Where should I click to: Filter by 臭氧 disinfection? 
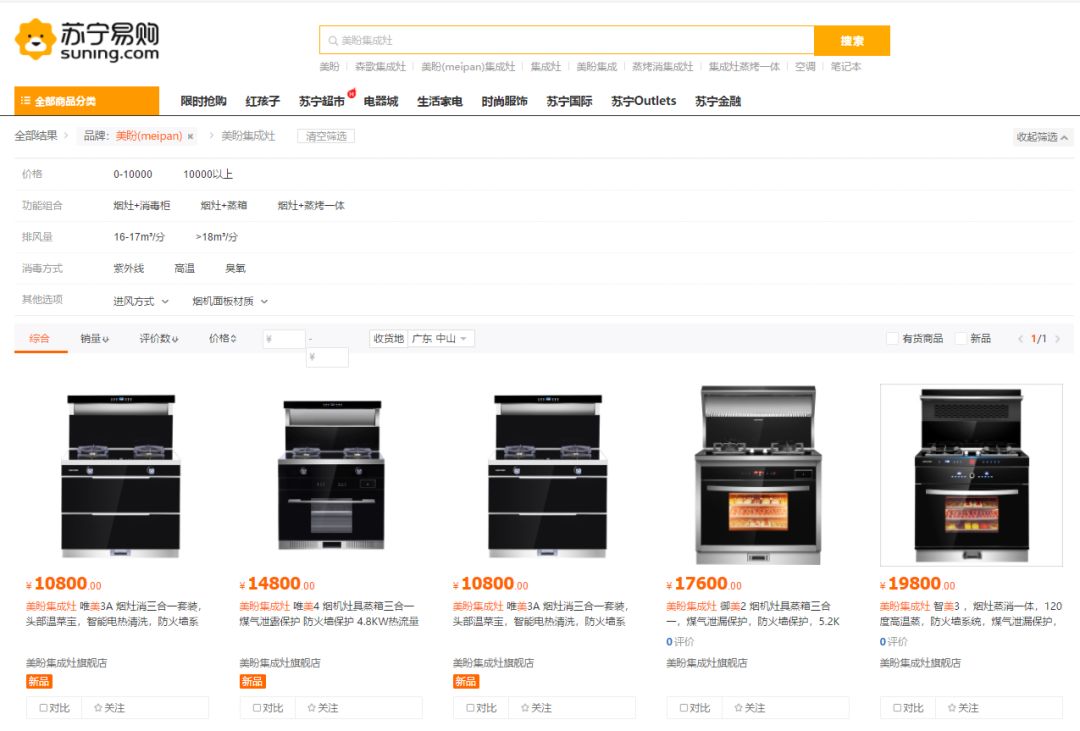point(236,268)
